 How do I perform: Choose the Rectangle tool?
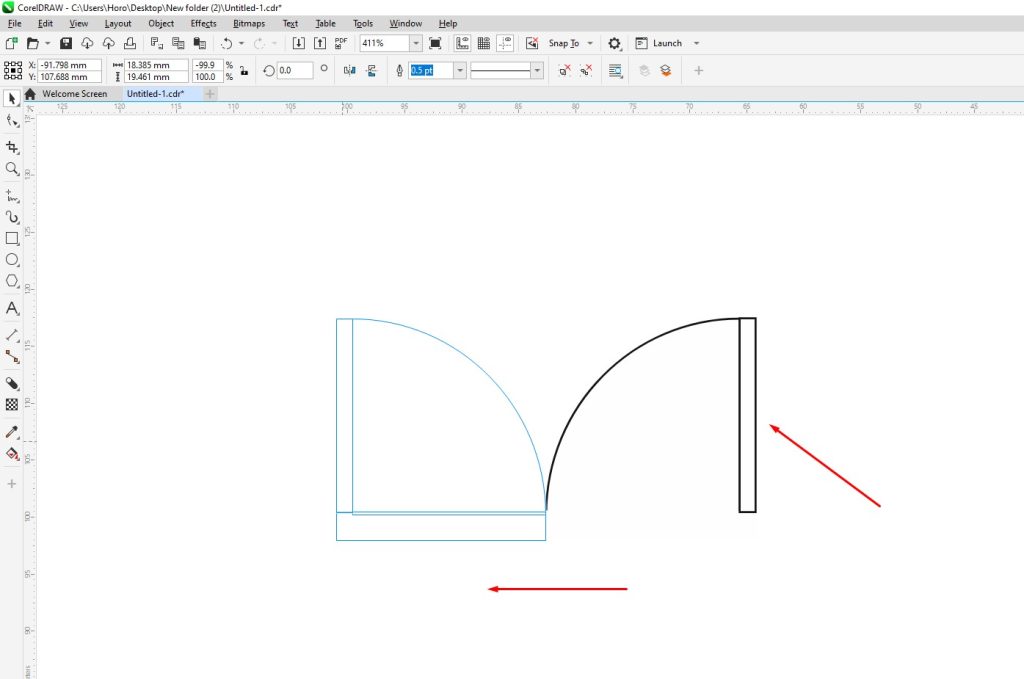[12, 238]
